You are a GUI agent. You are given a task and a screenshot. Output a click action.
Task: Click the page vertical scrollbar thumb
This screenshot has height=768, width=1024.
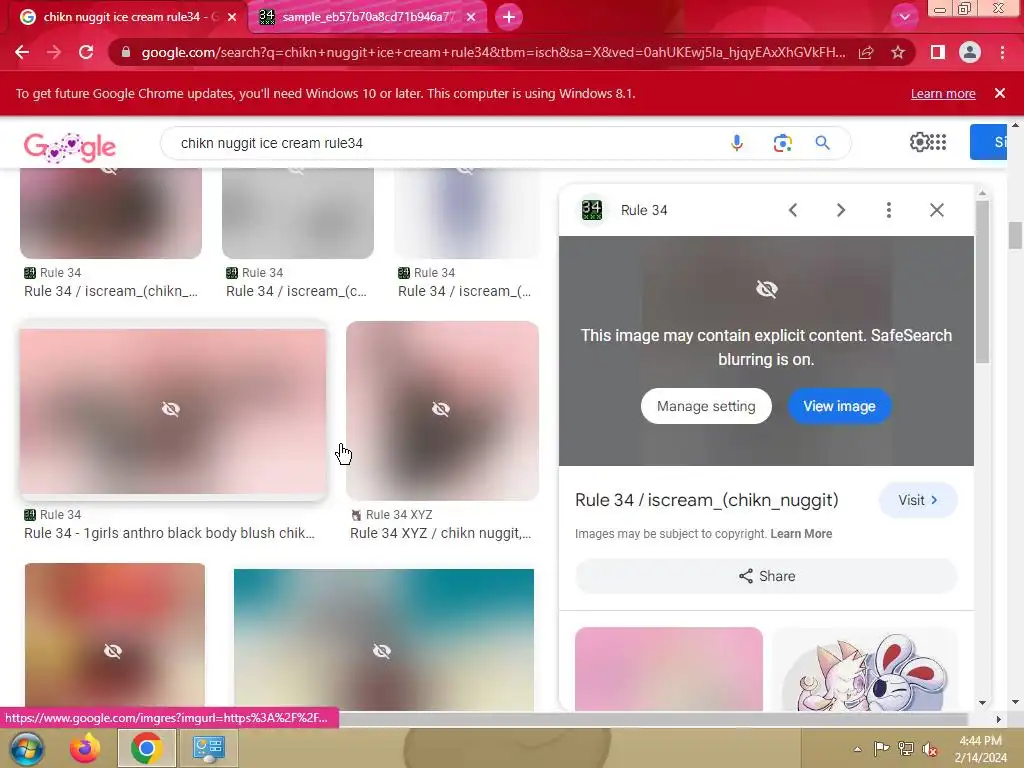(x=1014, y=235)
